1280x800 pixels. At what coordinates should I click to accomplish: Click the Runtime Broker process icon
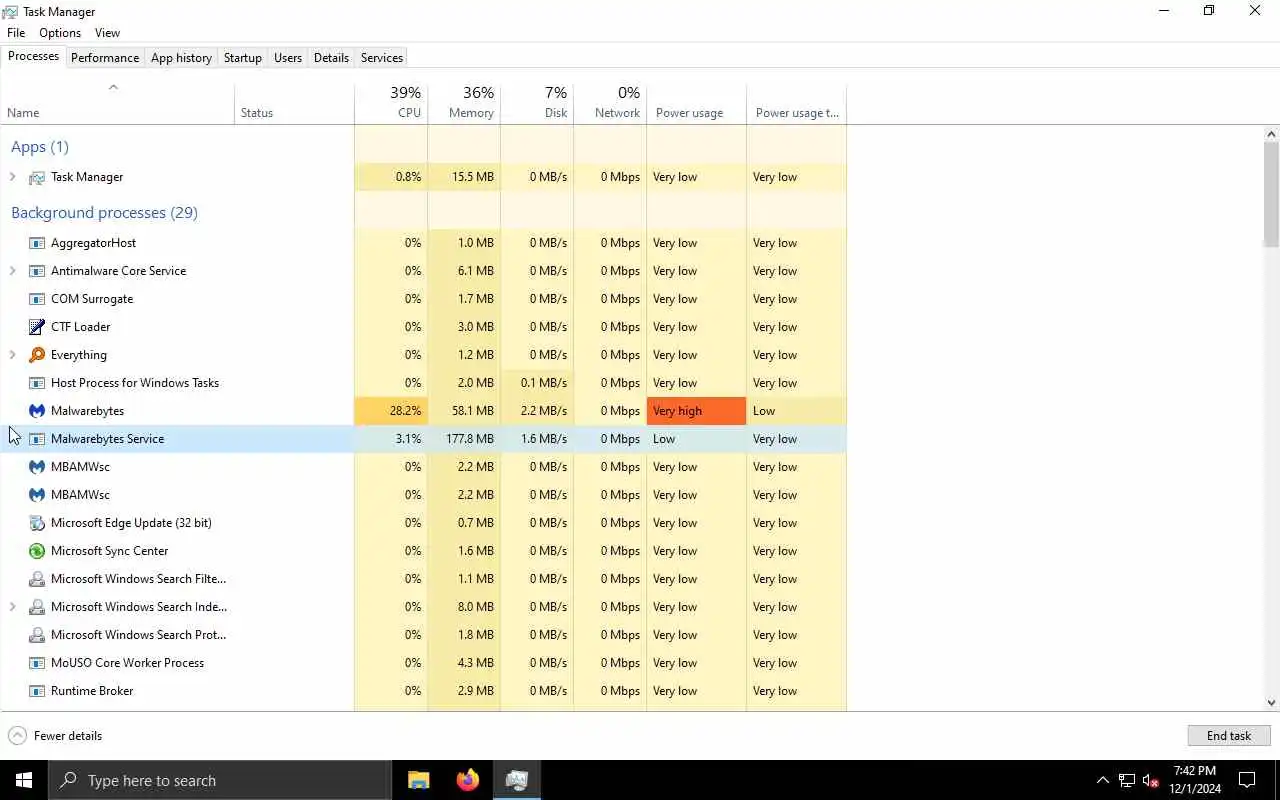[x=37, y=691]
